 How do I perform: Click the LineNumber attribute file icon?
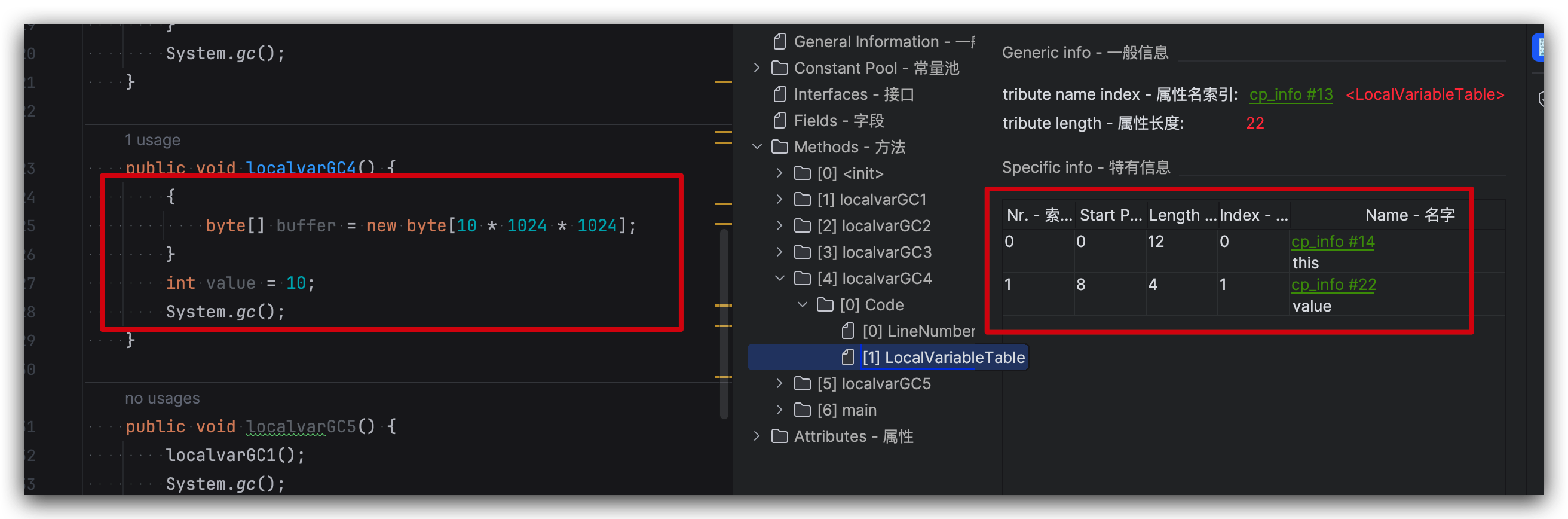point(847,331)
